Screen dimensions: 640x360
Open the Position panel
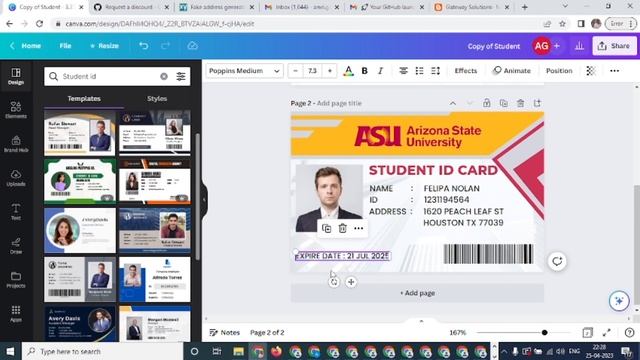pos(559,71)
